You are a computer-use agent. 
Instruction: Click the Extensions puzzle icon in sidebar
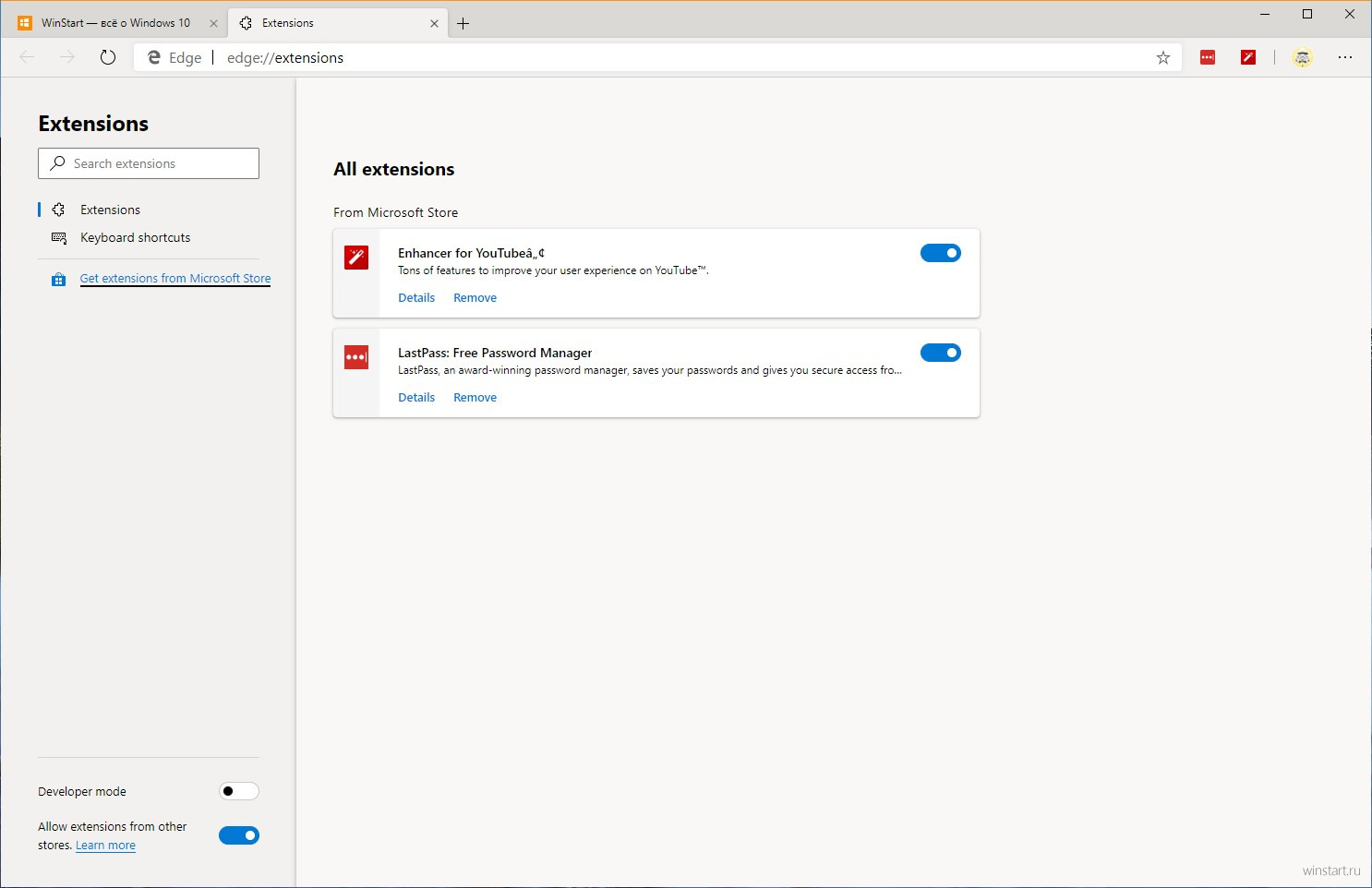click(x=58, y=210)
